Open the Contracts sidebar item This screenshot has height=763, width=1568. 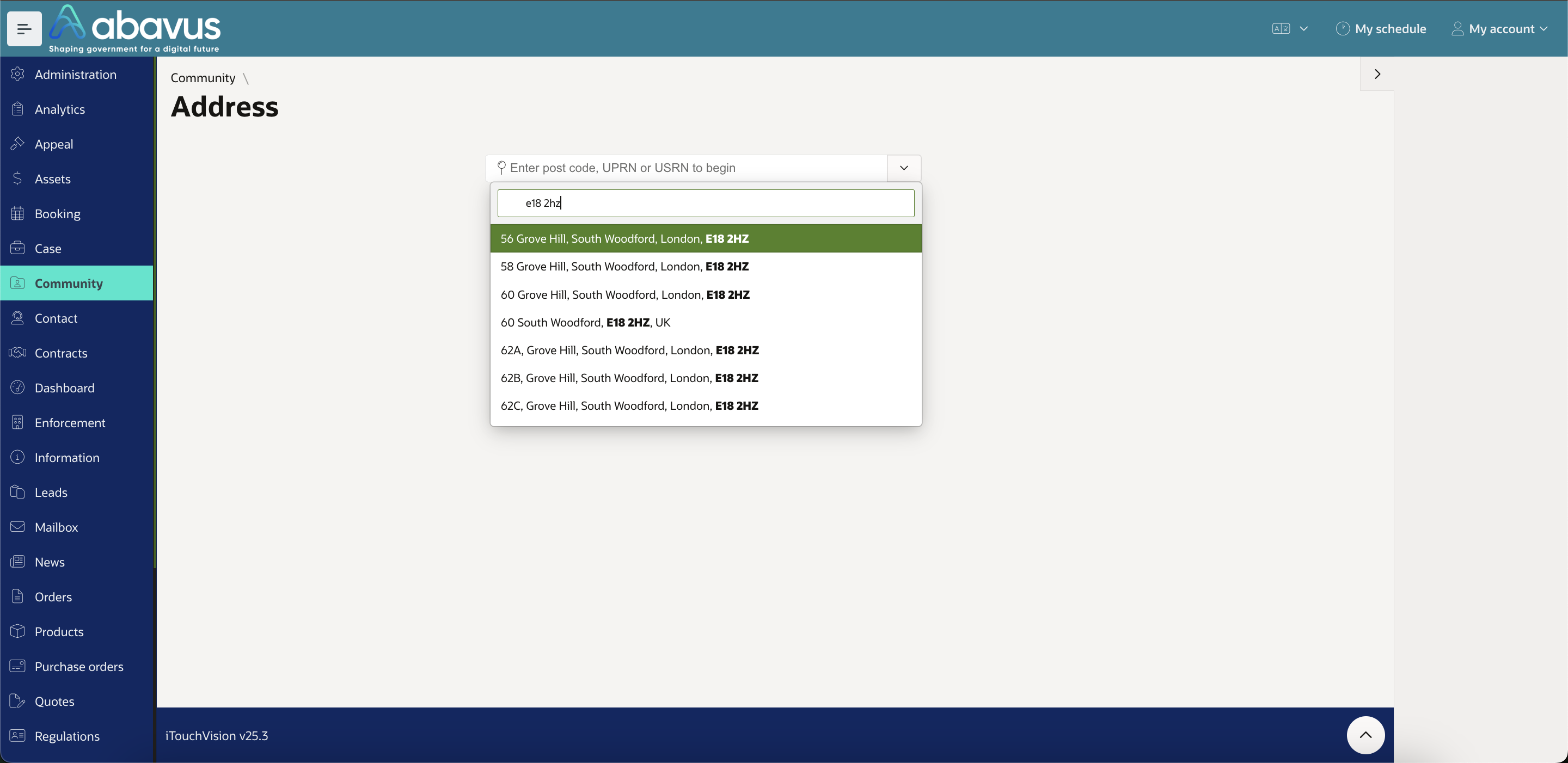(x=77, y=353)
